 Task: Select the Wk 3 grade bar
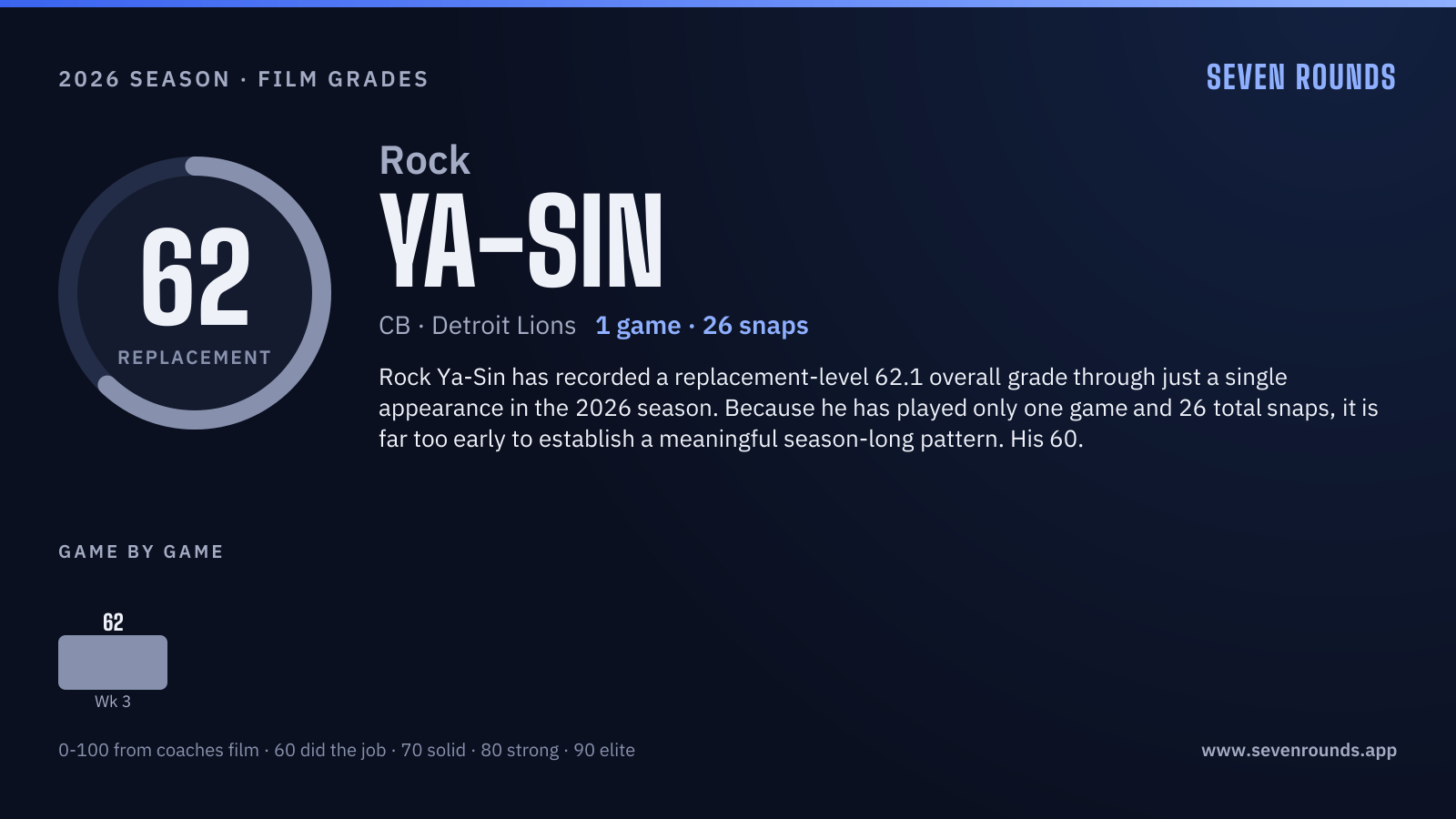pyautogui.click(x=113, y=662)
